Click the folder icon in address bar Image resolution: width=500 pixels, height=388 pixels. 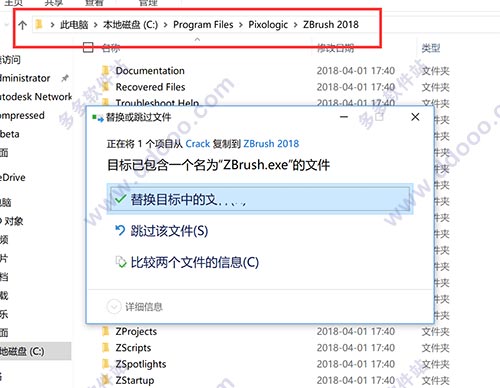point(39,24)
